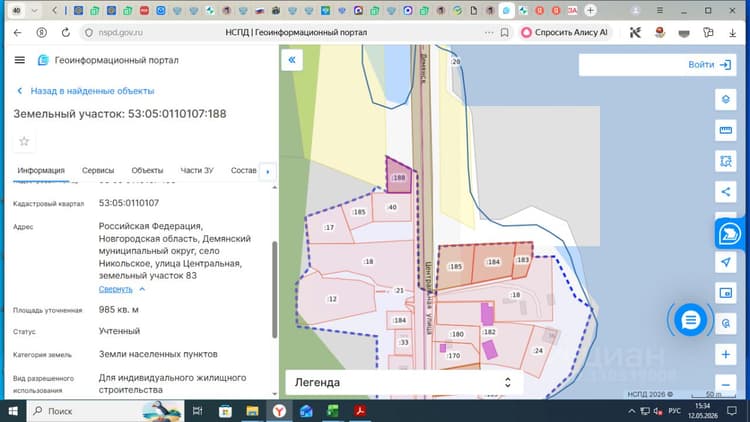The image size is (750, 422).
Task: Click the nspd.gov.ru address field
Action: pyautogui.click(x=121, y=33)
